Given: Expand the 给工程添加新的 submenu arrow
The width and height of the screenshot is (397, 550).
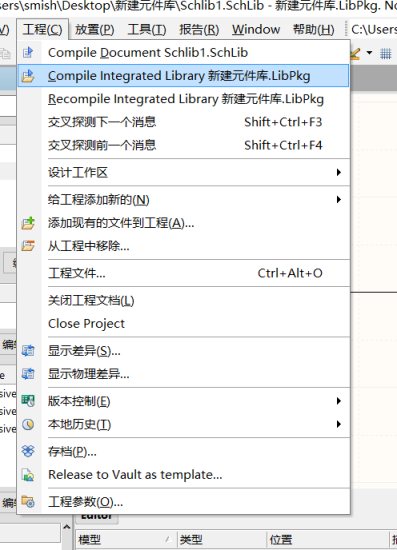Looking at the screenshot, I should click(x=338, y=200).
